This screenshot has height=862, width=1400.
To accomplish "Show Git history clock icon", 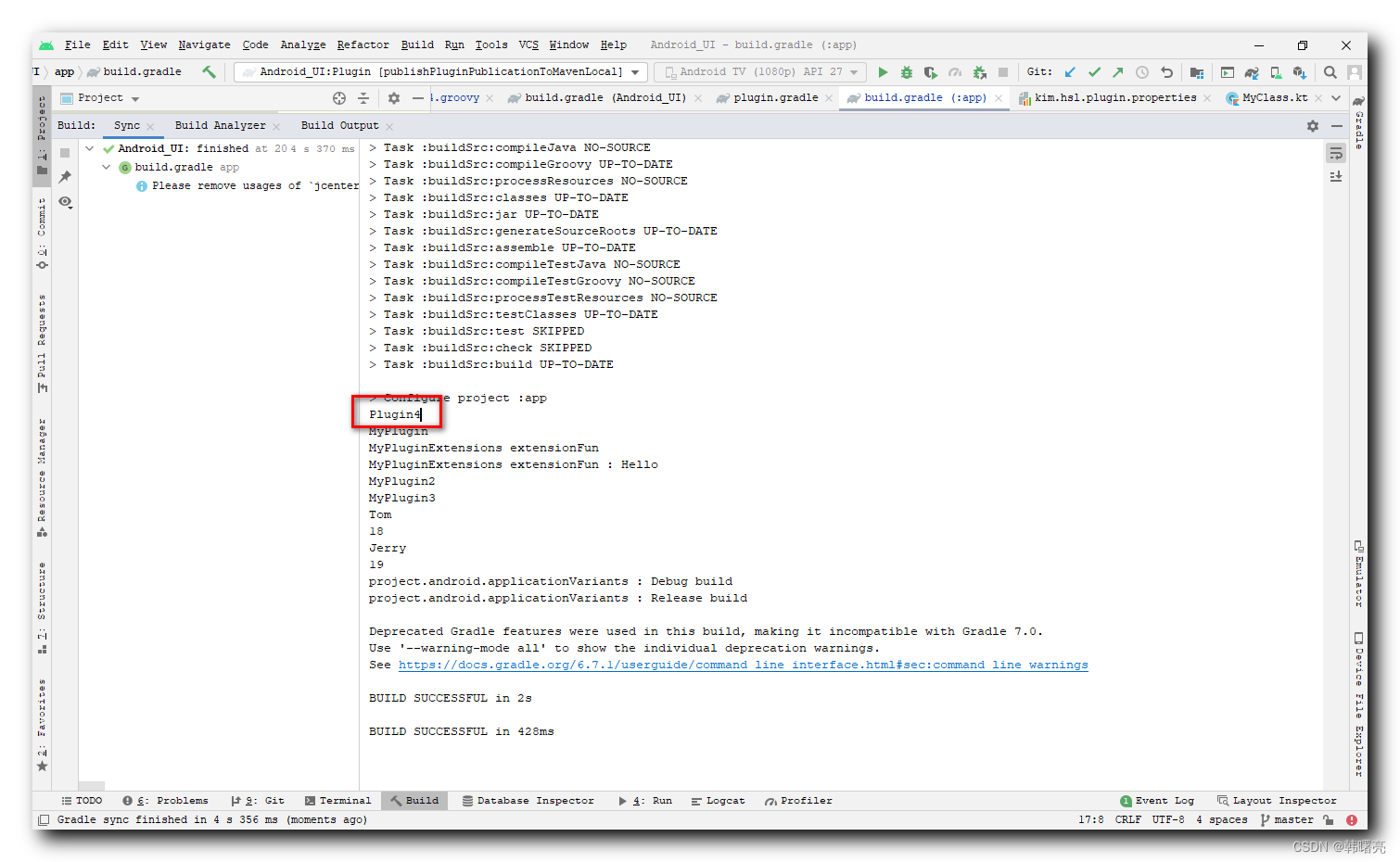I will [x=1142, y=71].
